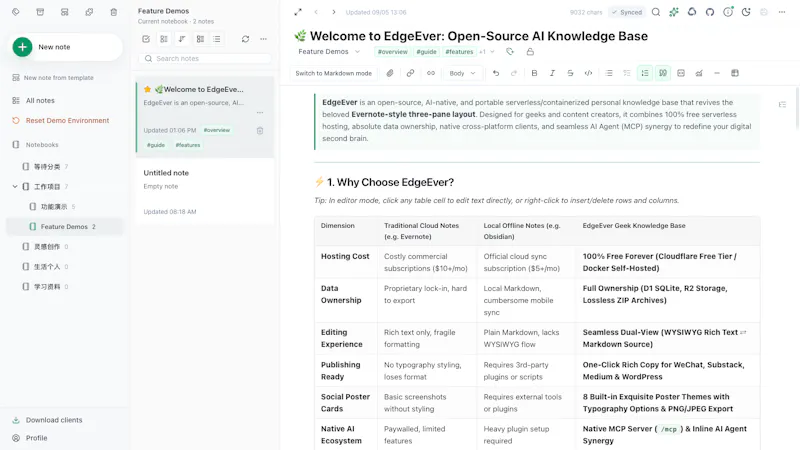Open All notes in the sidebar
The image size is (800, 450).
(x=34, y=101)
